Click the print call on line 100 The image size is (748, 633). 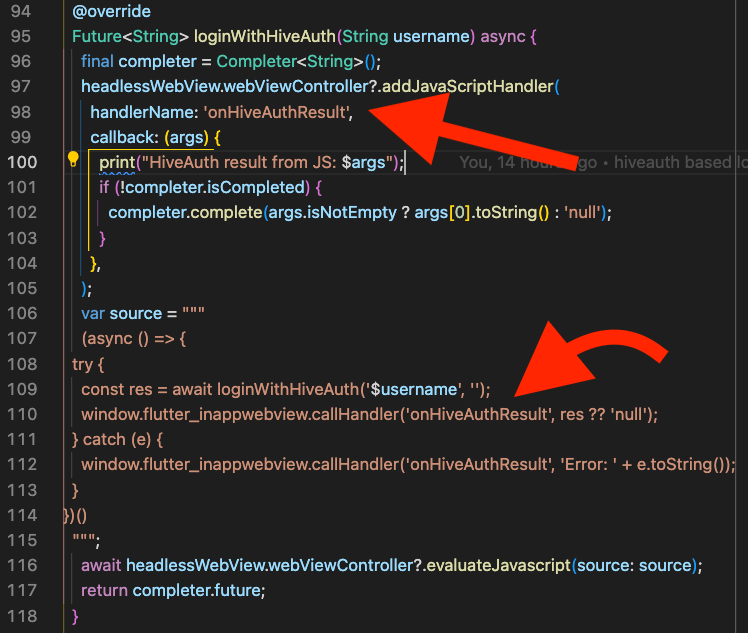tap(117, 162)
